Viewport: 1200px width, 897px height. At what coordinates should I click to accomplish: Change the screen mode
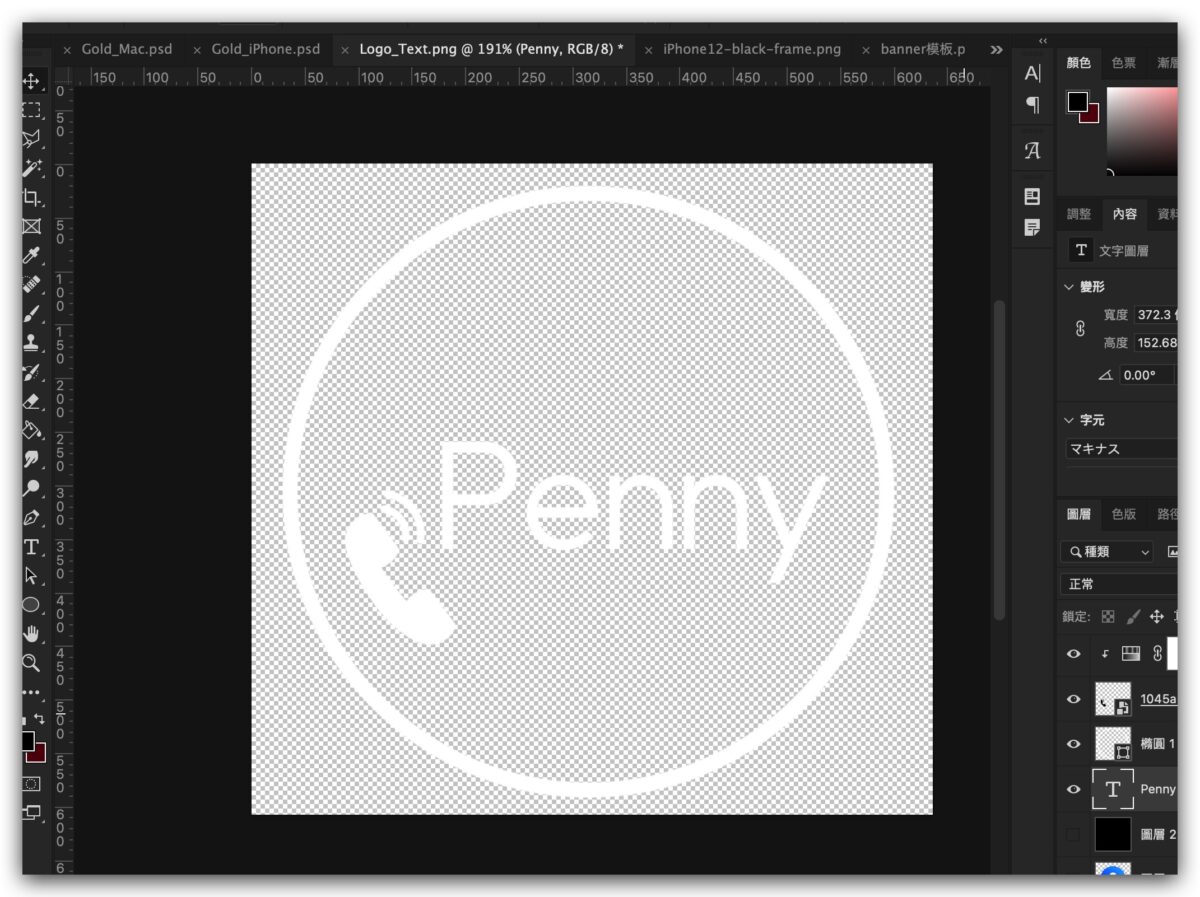(31, 812)
